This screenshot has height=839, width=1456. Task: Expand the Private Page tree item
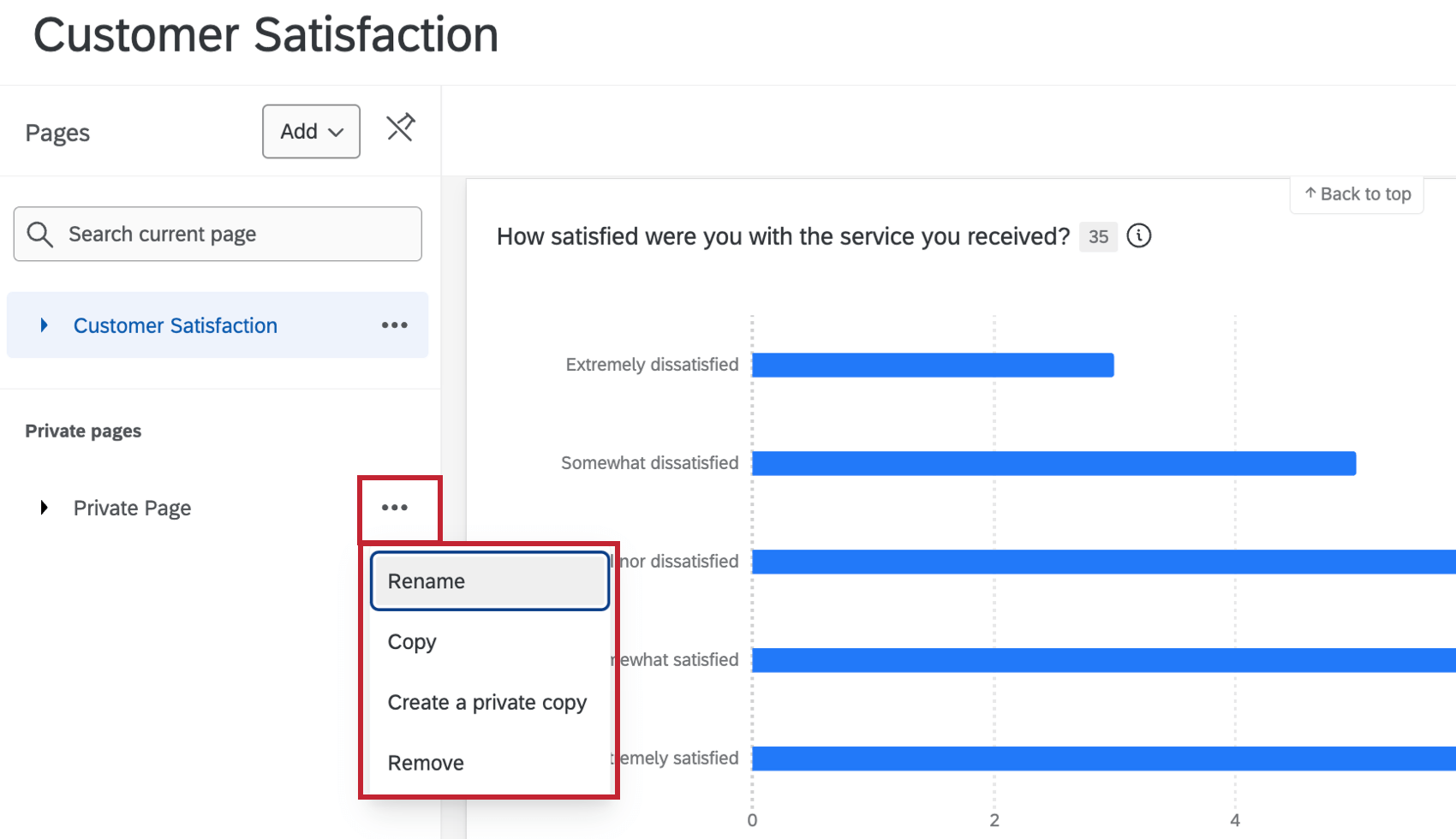pos(43,507)
